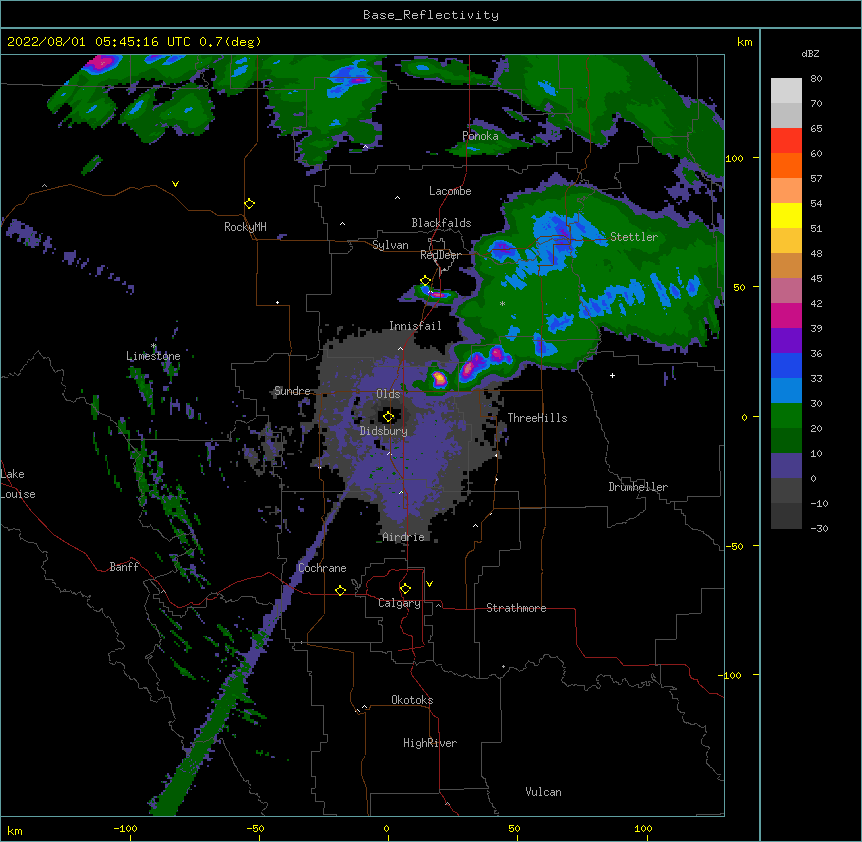Select the red 60-65 dBZ legend swatch

[786, 140]
